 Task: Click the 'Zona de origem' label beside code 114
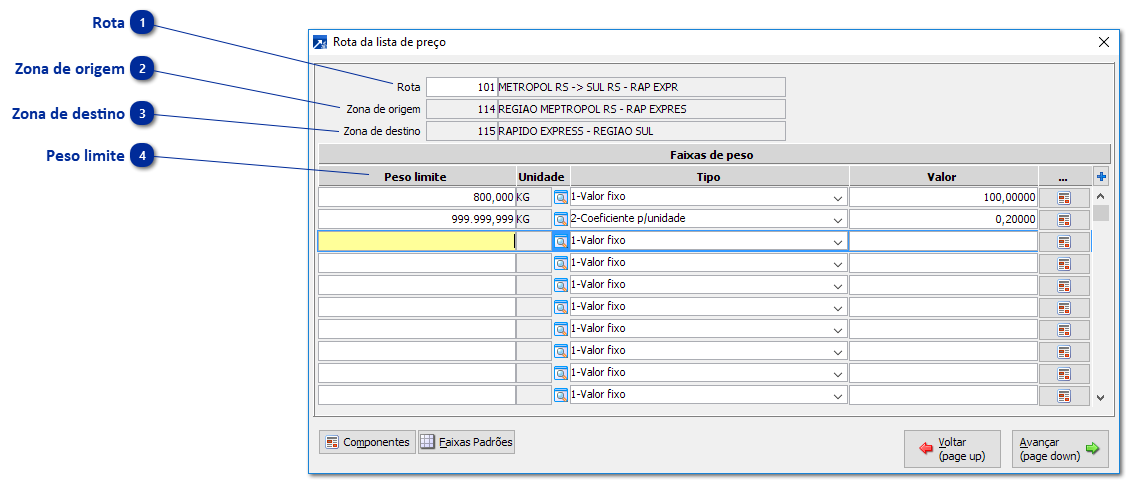click(383, 109)
